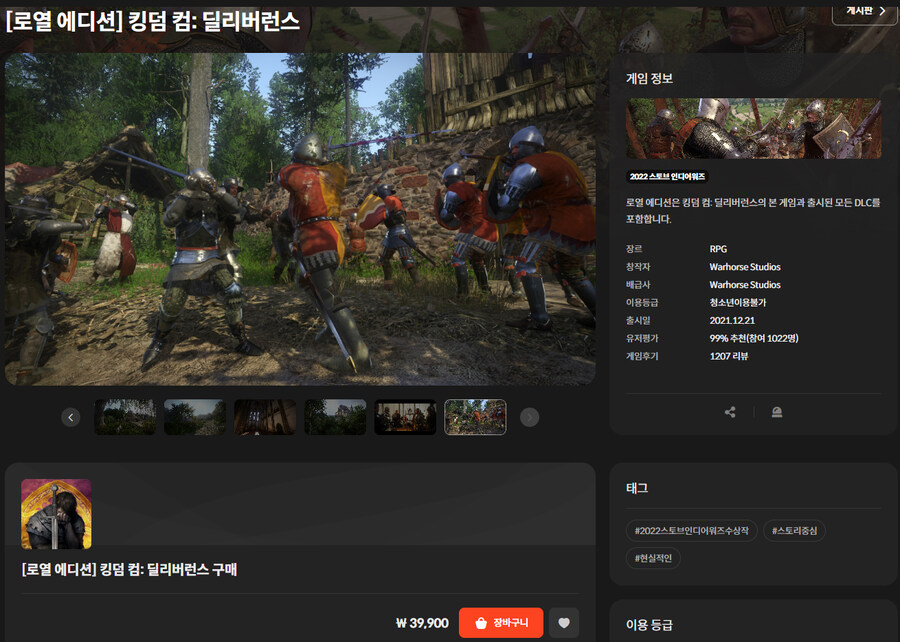Go to next screenshot thumbnails arrow

tap(530, 417)
